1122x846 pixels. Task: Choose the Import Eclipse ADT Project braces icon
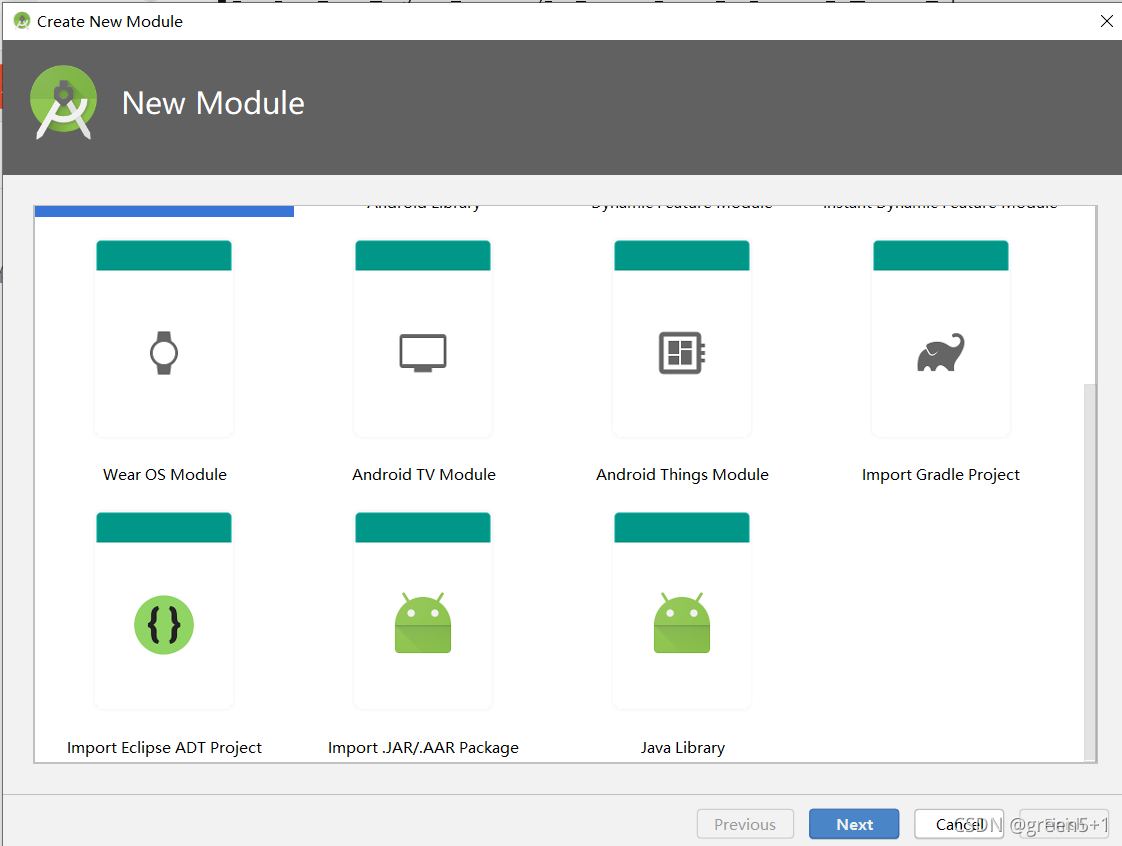coord(164,625)
